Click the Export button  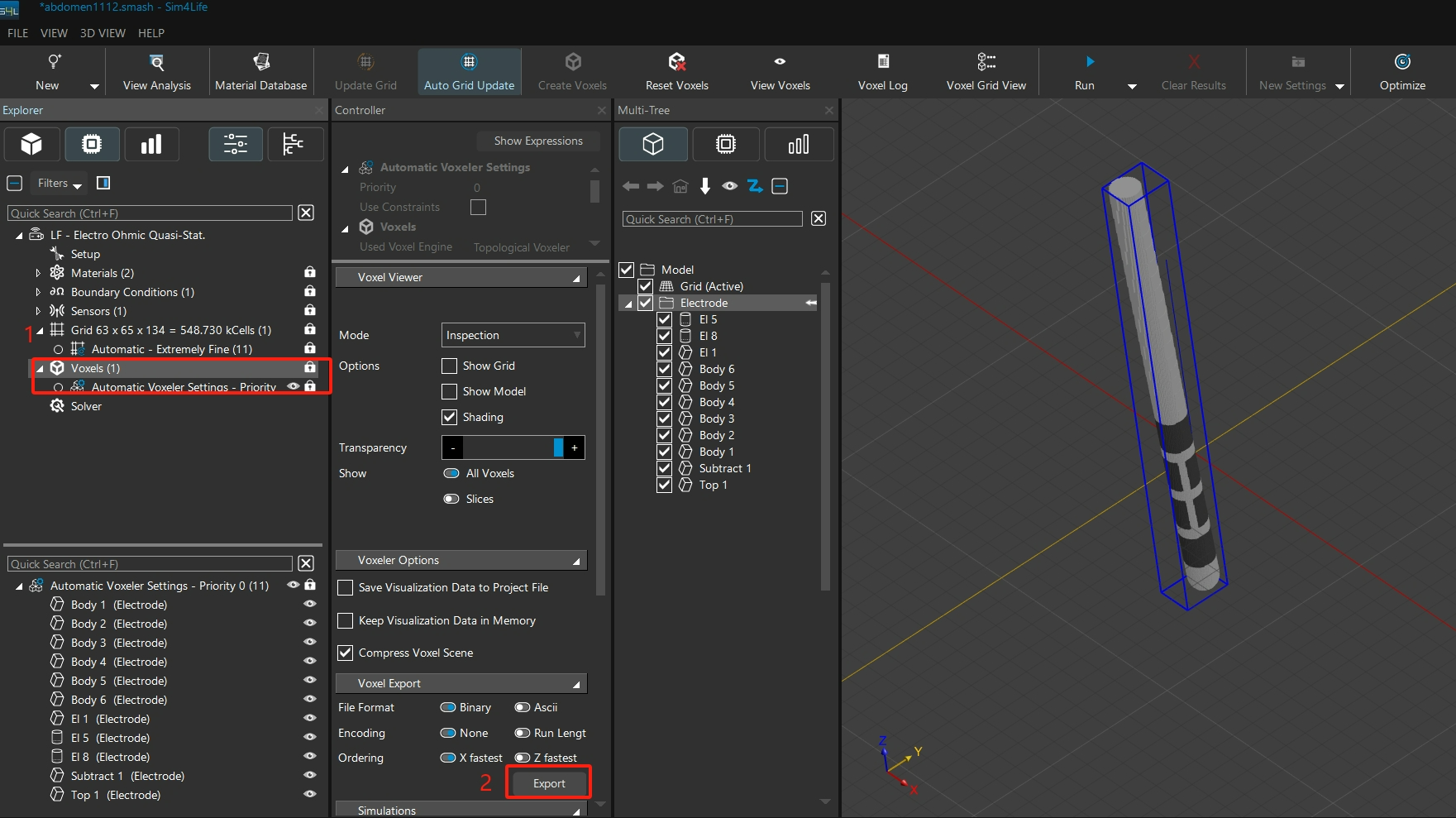[549, 783]
